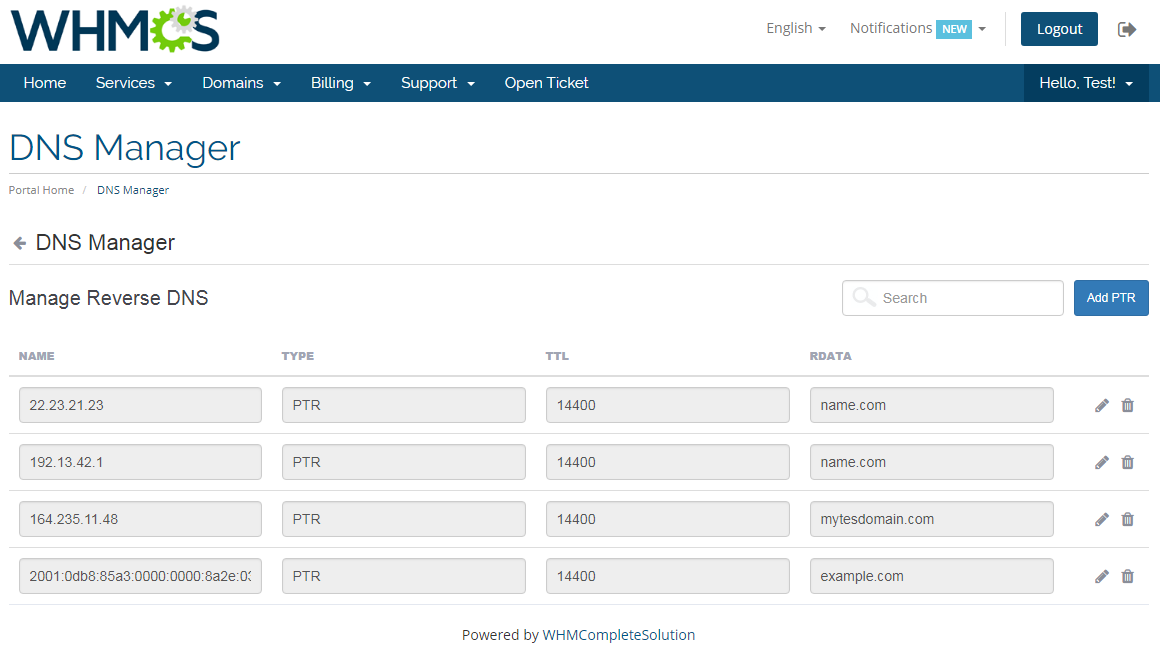The height and width of the screenshot is (649, 1160).
Task: Click the logout door icon in the header
Action: click(1127, 29)
